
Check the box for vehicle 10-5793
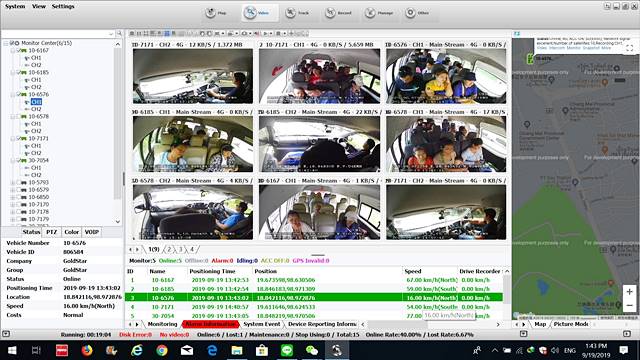[18, 182]
